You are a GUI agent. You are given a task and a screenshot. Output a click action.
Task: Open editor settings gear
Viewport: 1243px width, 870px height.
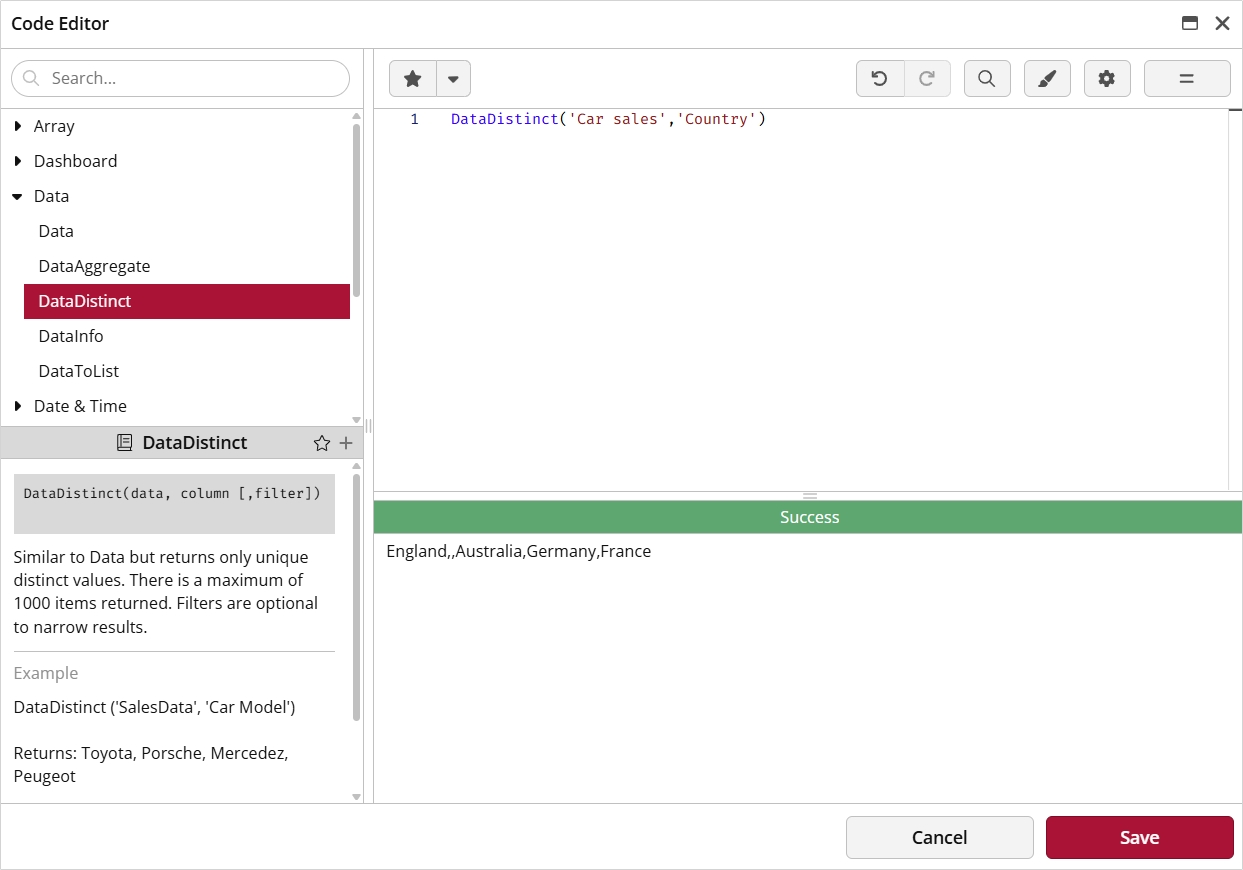point(1107,79)
